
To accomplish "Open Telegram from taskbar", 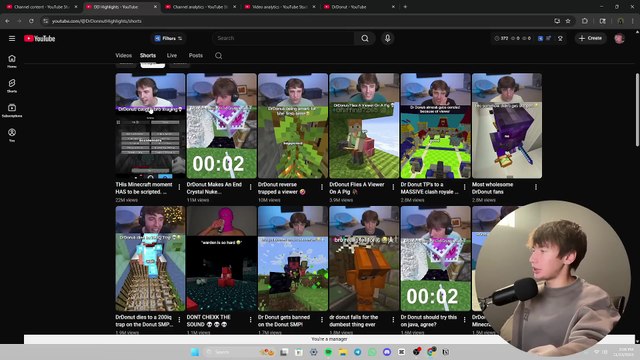I will (x=358, y=352).
